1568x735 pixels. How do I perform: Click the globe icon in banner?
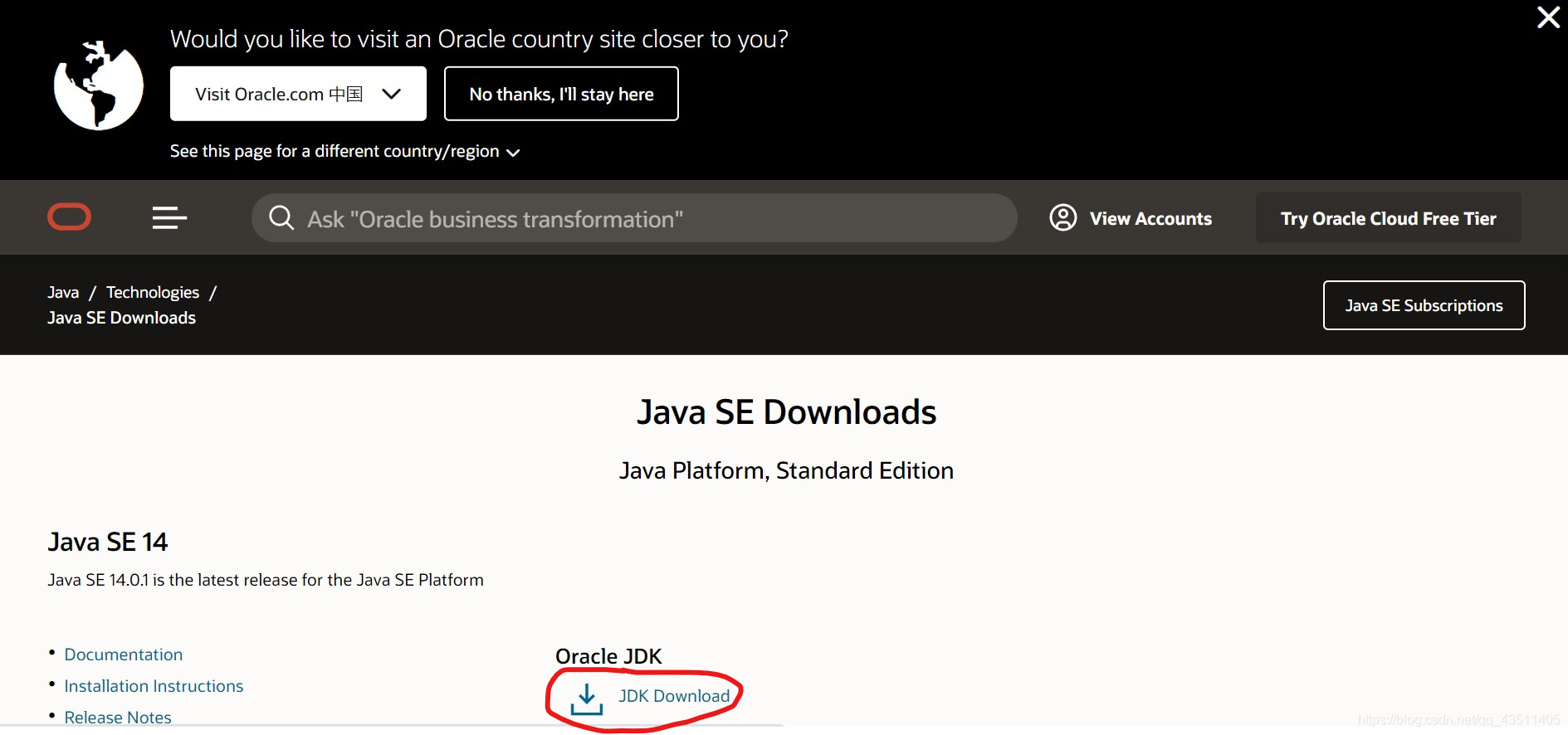[99, 85]
